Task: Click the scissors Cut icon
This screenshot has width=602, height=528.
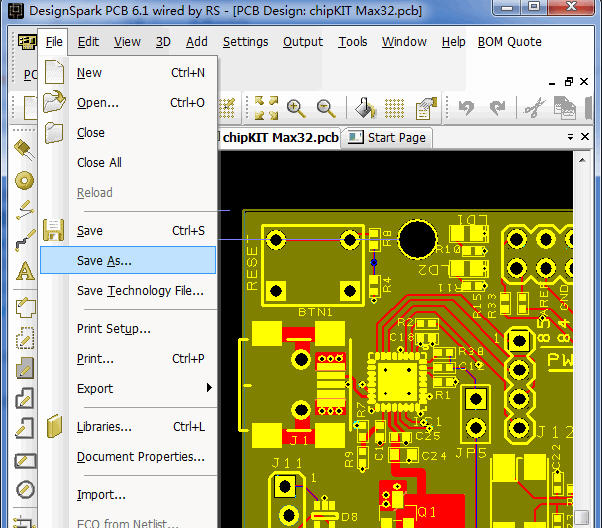Action: tap(535, 108)
